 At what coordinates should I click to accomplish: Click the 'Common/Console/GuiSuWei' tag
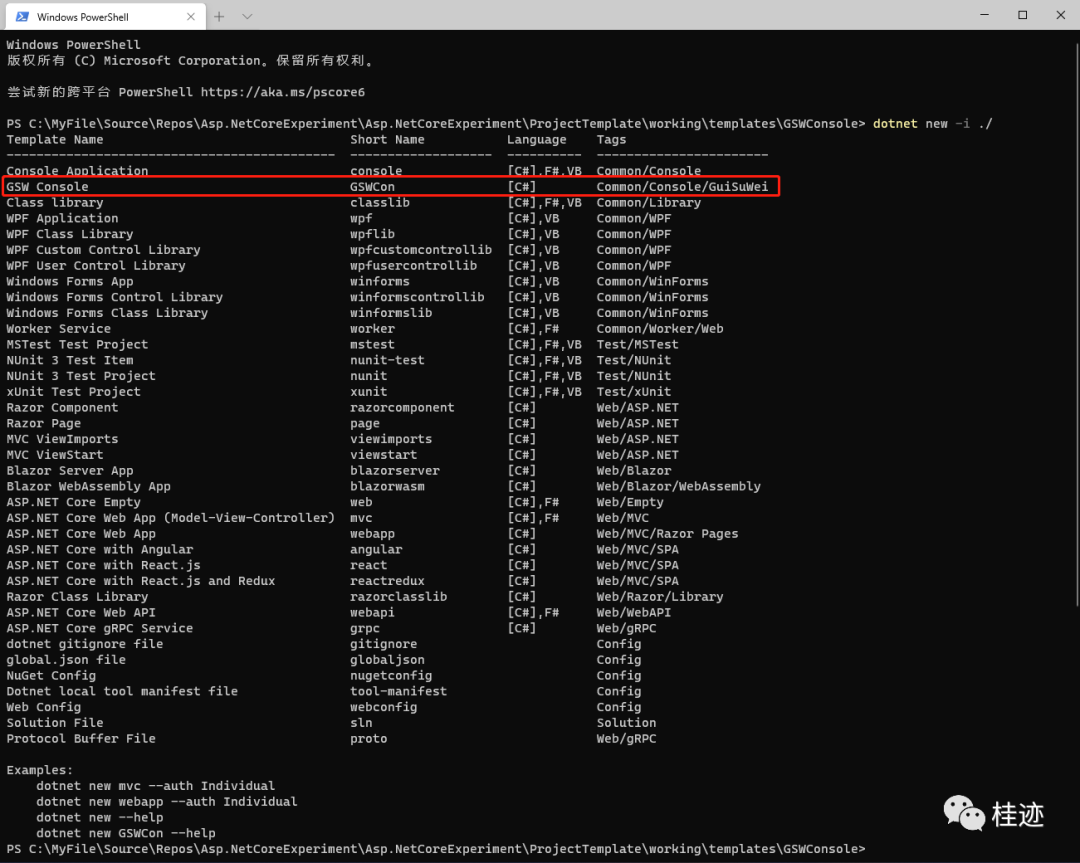click(682, 187)
